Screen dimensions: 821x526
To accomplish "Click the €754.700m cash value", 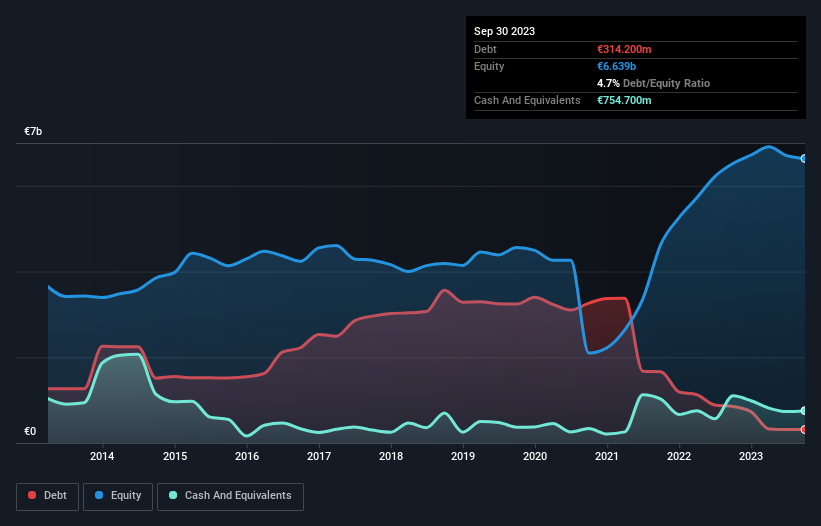I will tap(624, 100).
